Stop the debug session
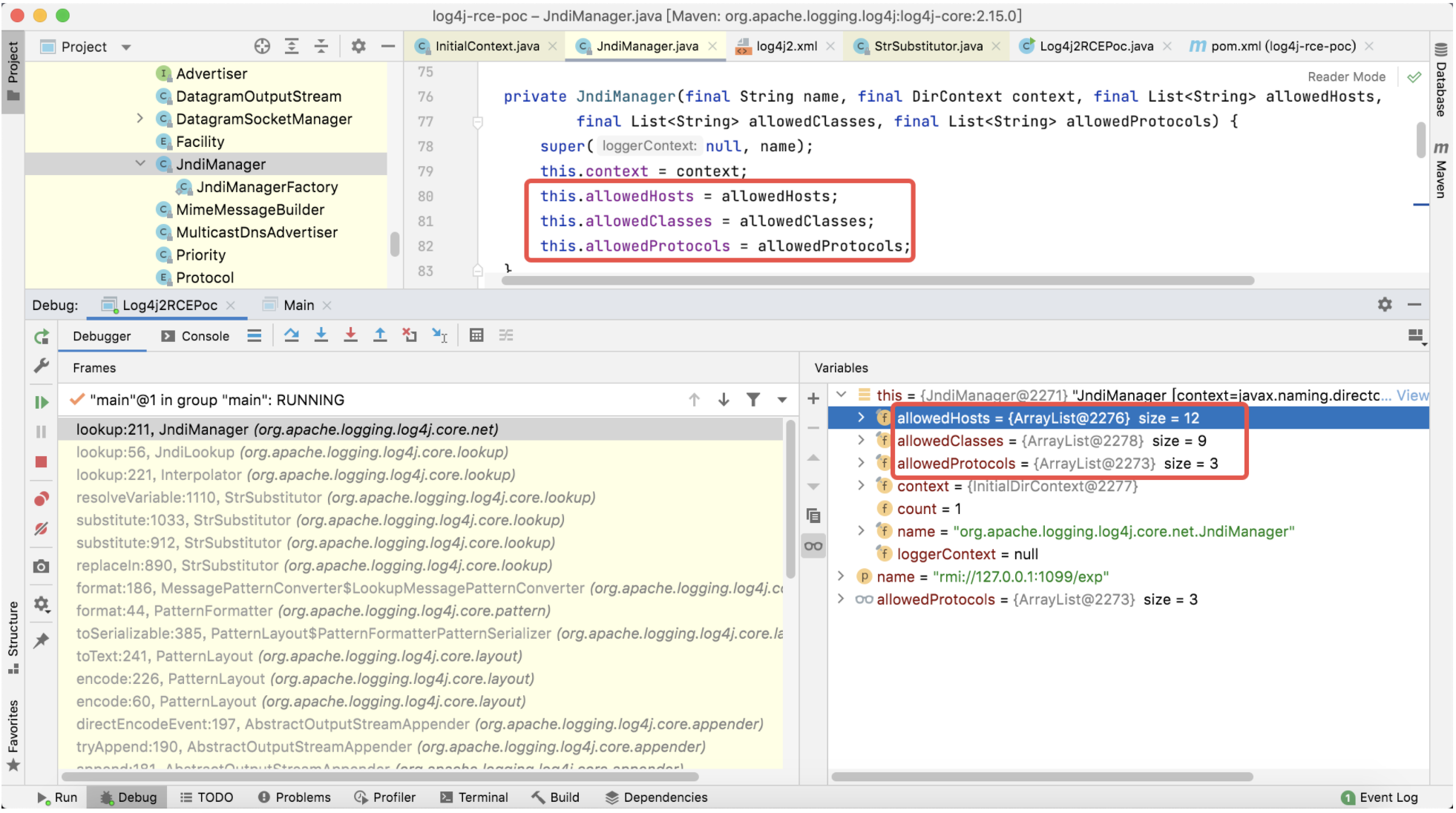Screen dimensions: 1456x813 (x=42, y=462)
